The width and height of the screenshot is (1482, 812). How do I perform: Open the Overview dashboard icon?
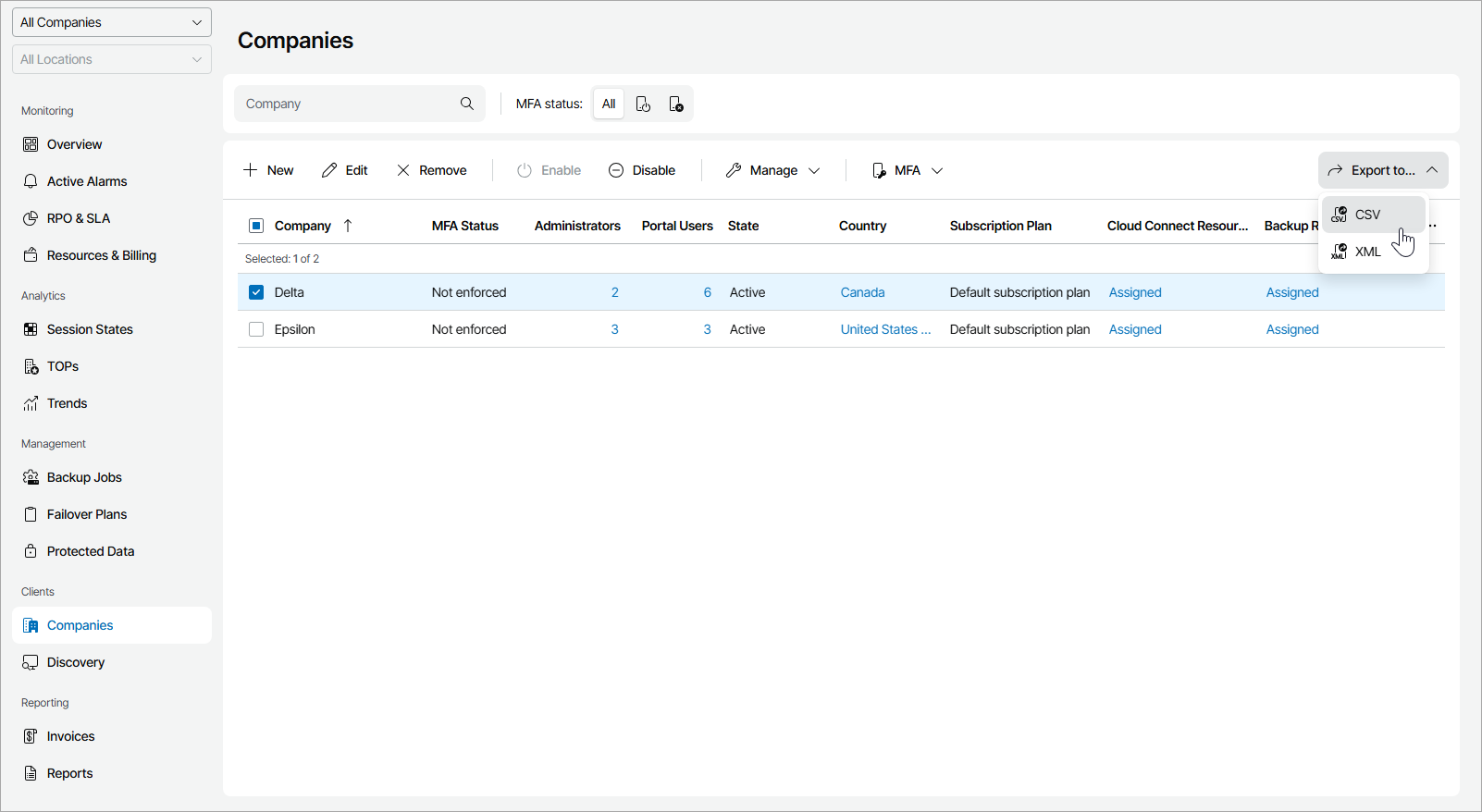coord(31,144)
